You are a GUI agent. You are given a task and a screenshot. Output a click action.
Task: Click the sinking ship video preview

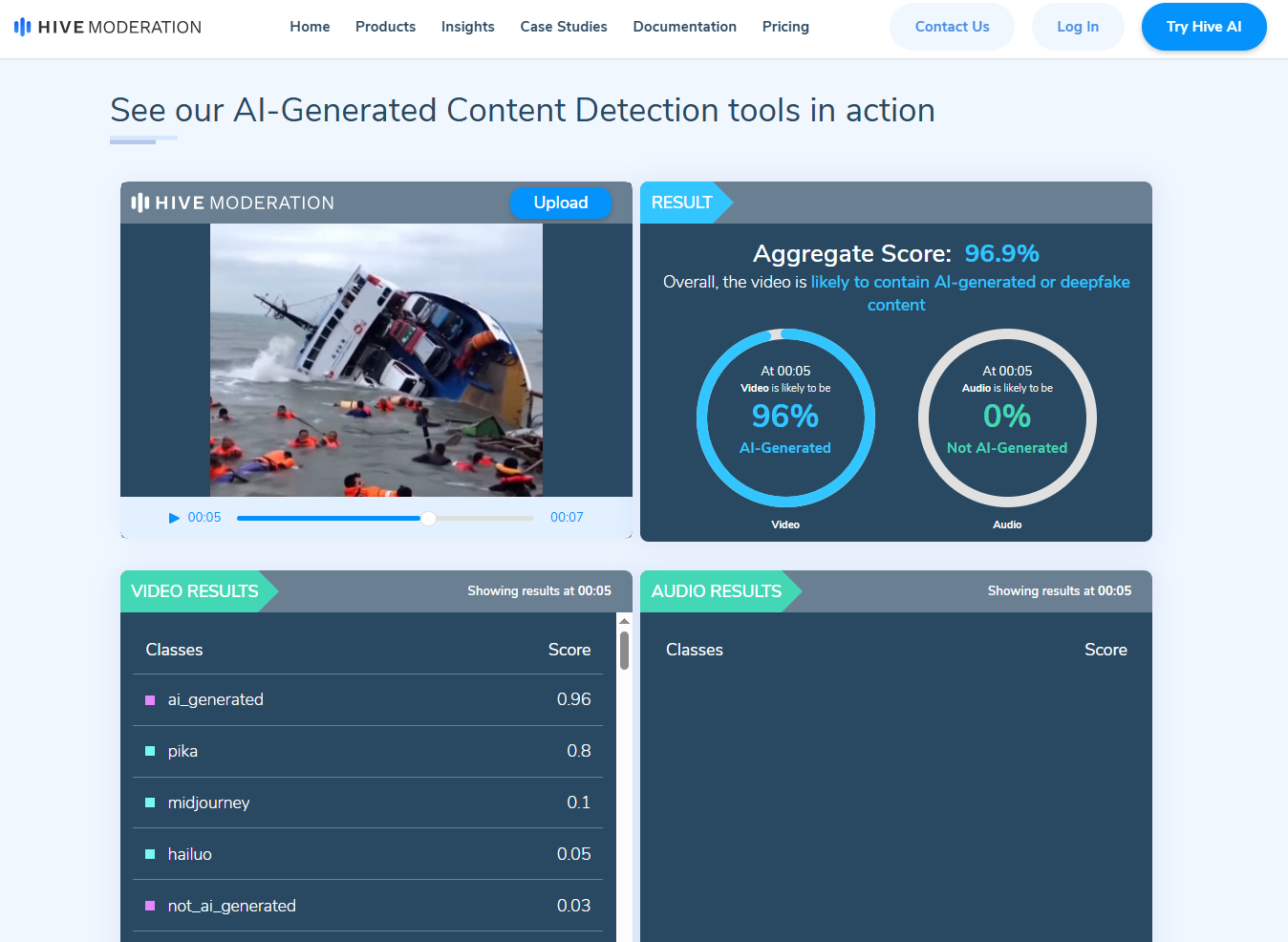(376, 360)
